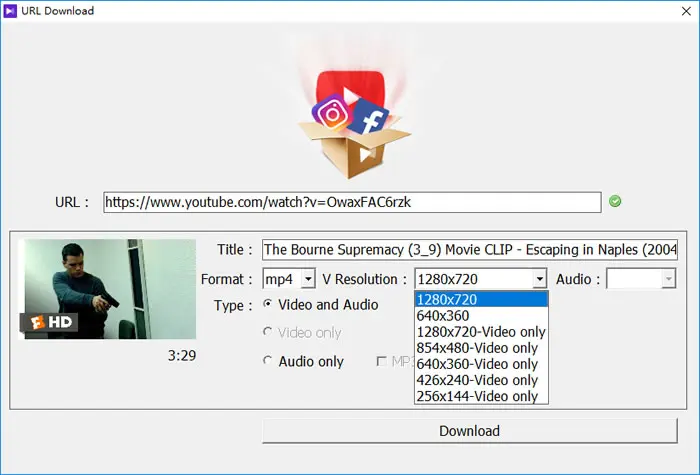Click the red YouTube play icon
Image resolution: width=700 pixels, height=475 pixels.
pyautogui.click(x=351, y=92)
